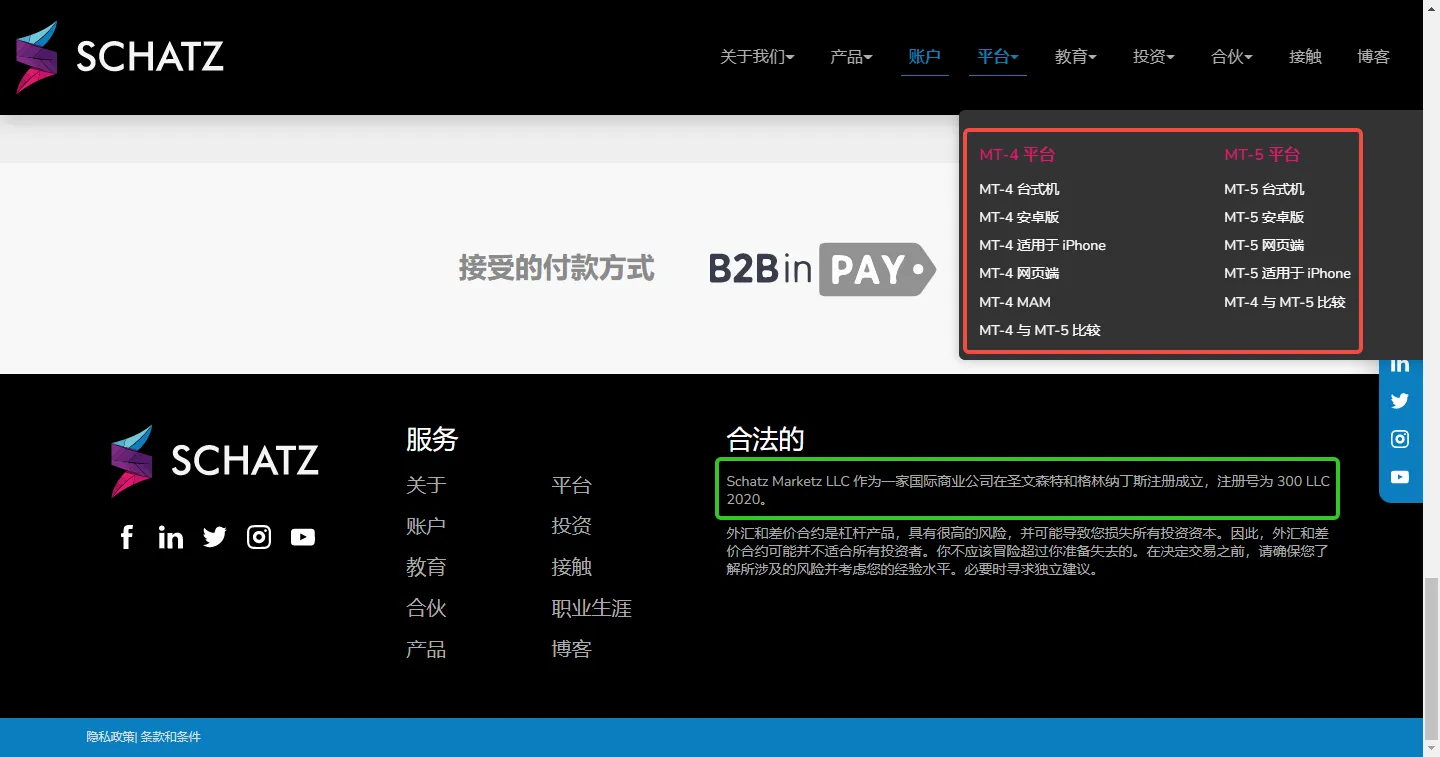Open footer link 关于
This screenshot has height=757, width=1440.
(426, 485)
